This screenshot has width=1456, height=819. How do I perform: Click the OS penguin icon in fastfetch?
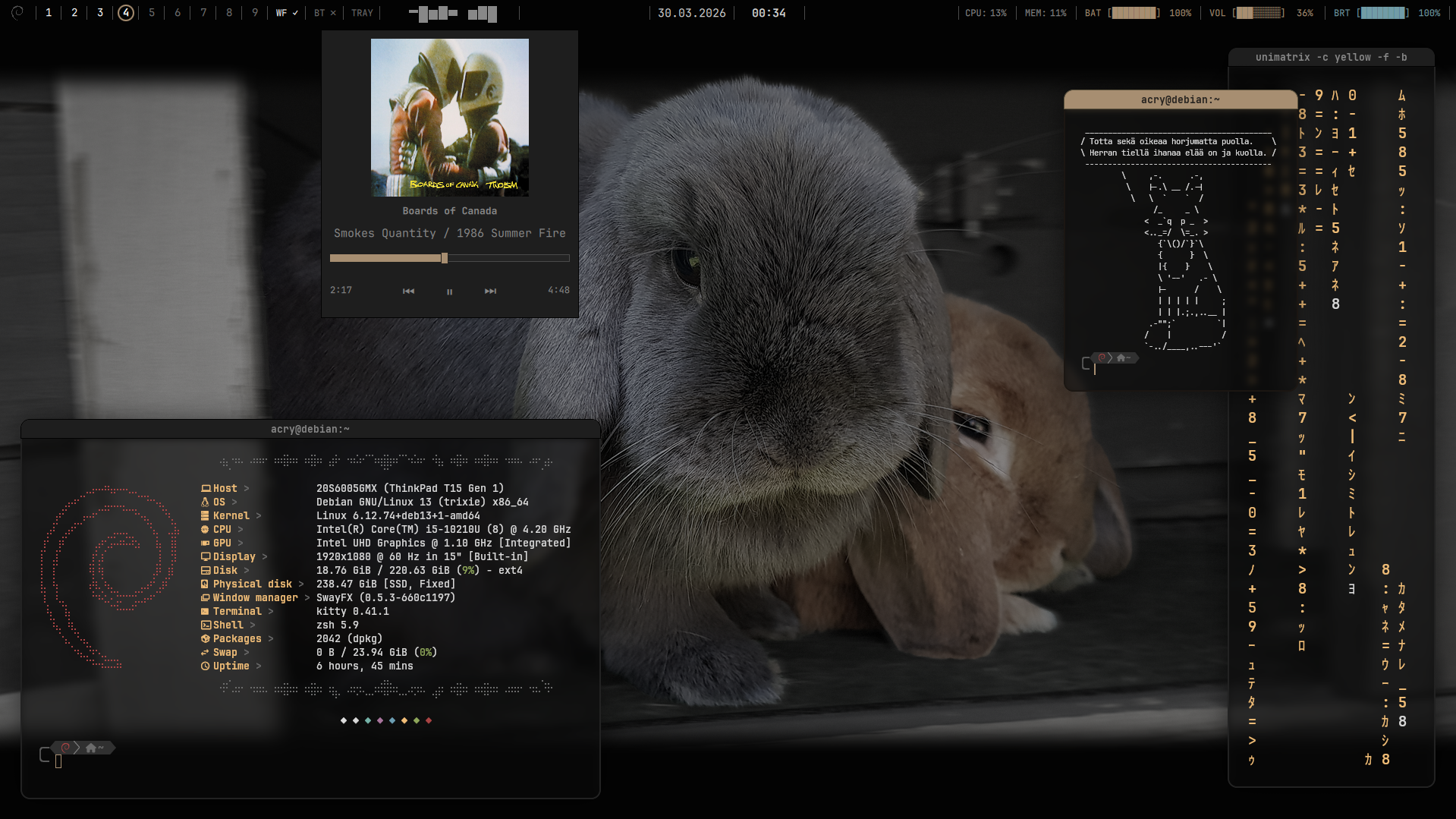205,502
